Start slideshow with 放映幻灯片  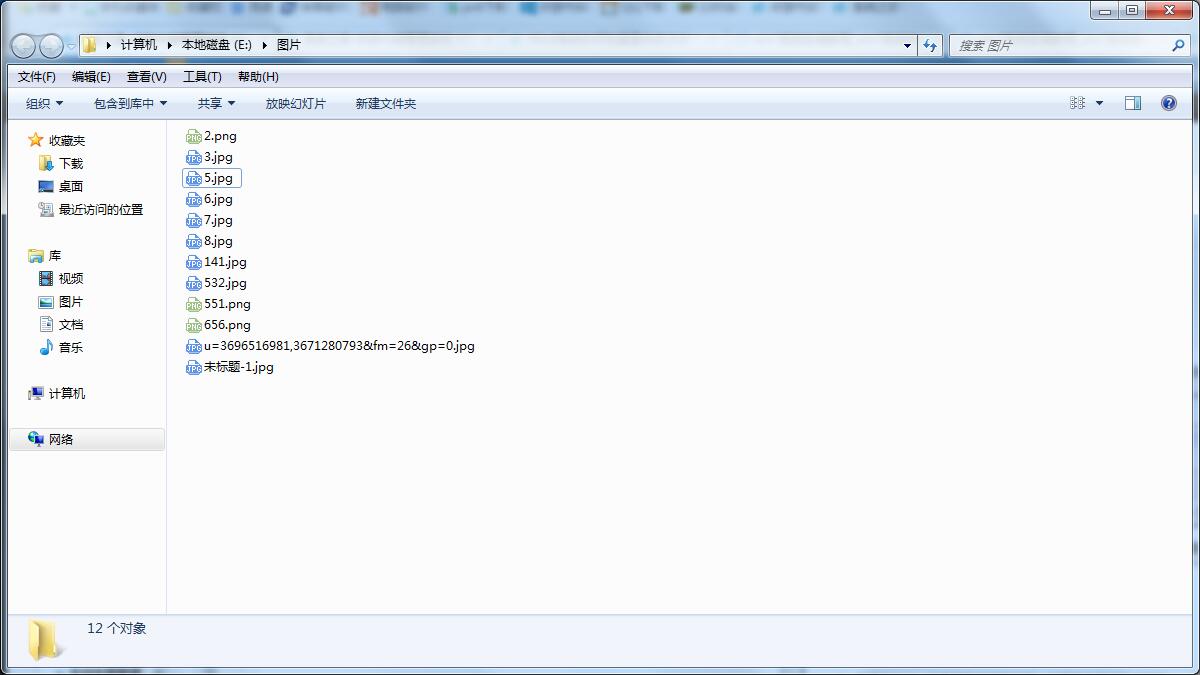click(x=296, y=103)
